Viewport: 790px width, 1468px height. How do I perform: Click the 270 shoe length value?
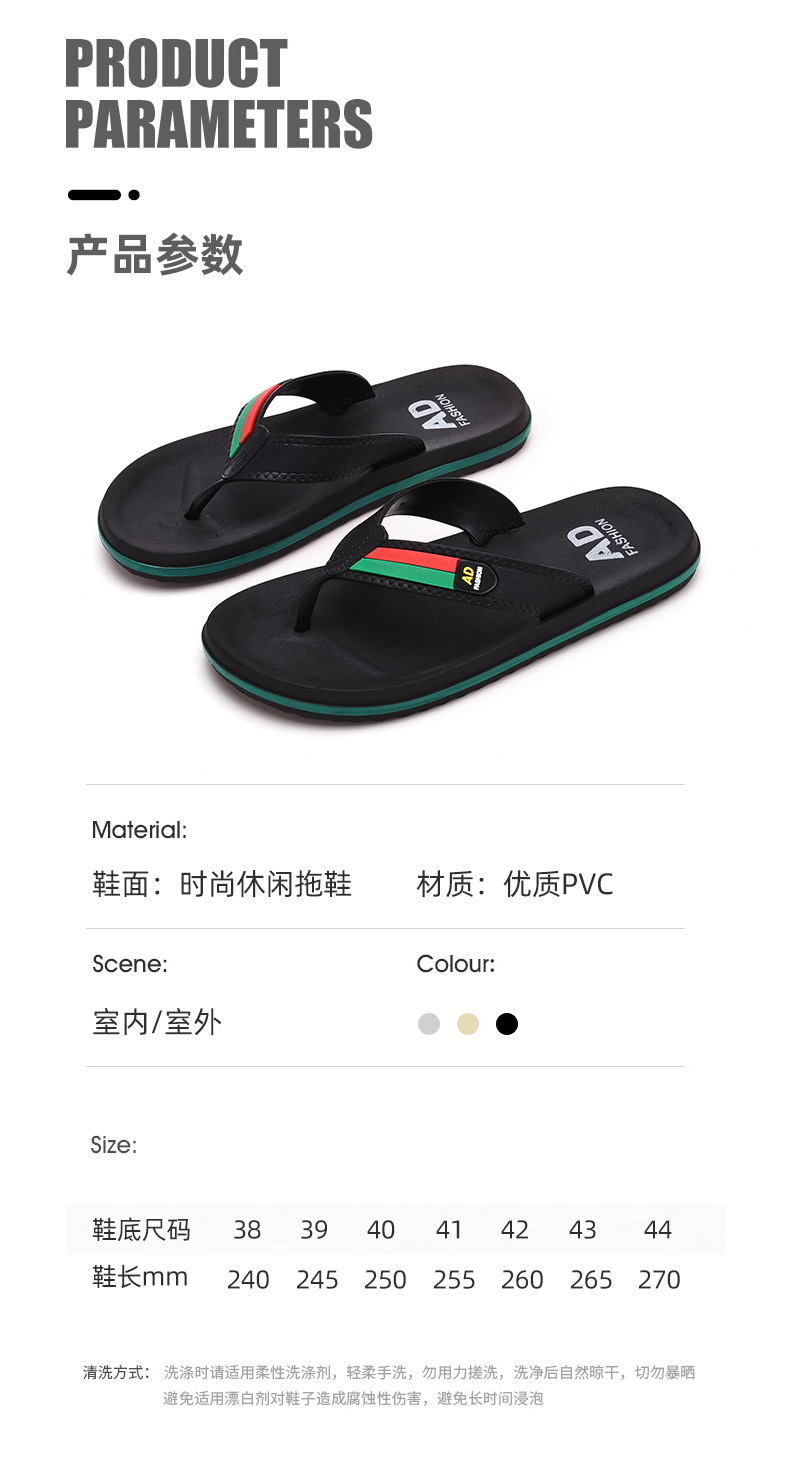[659, 1280]
